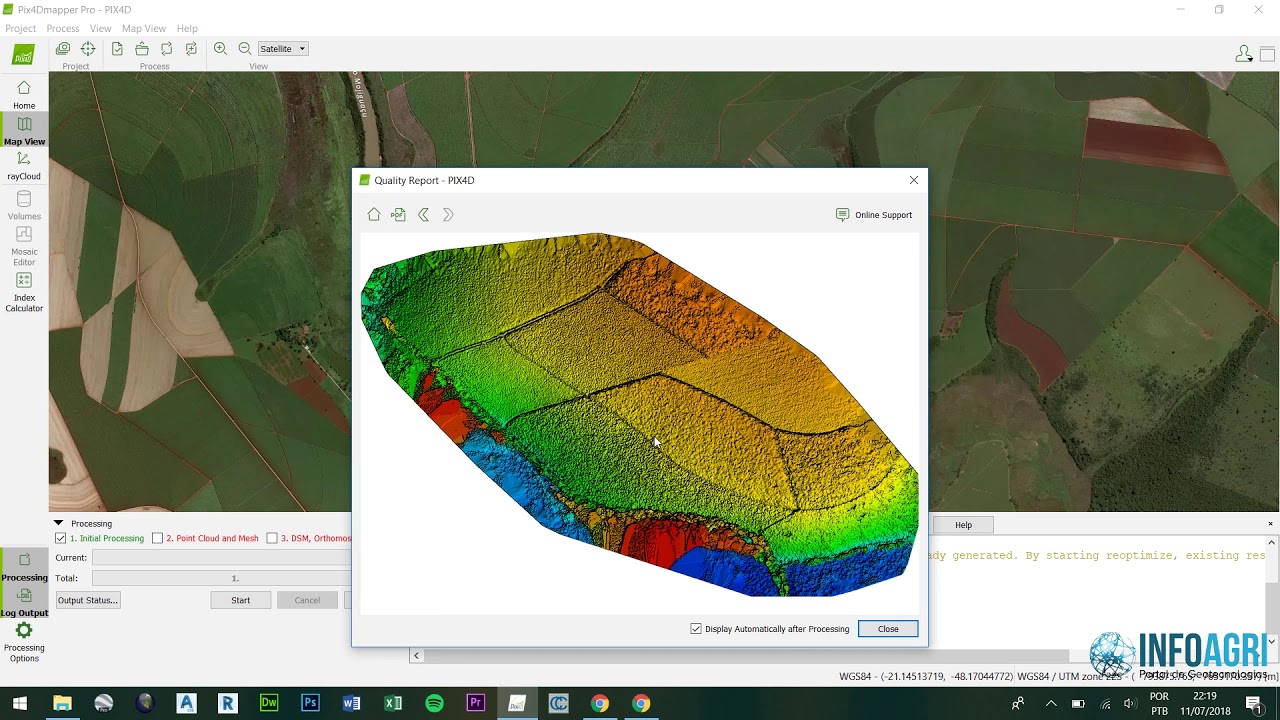The width and height of the screenshot is (1280, 720).
Task: Select the Help tab in bottom panel
Action: click(x=963, y=525)
